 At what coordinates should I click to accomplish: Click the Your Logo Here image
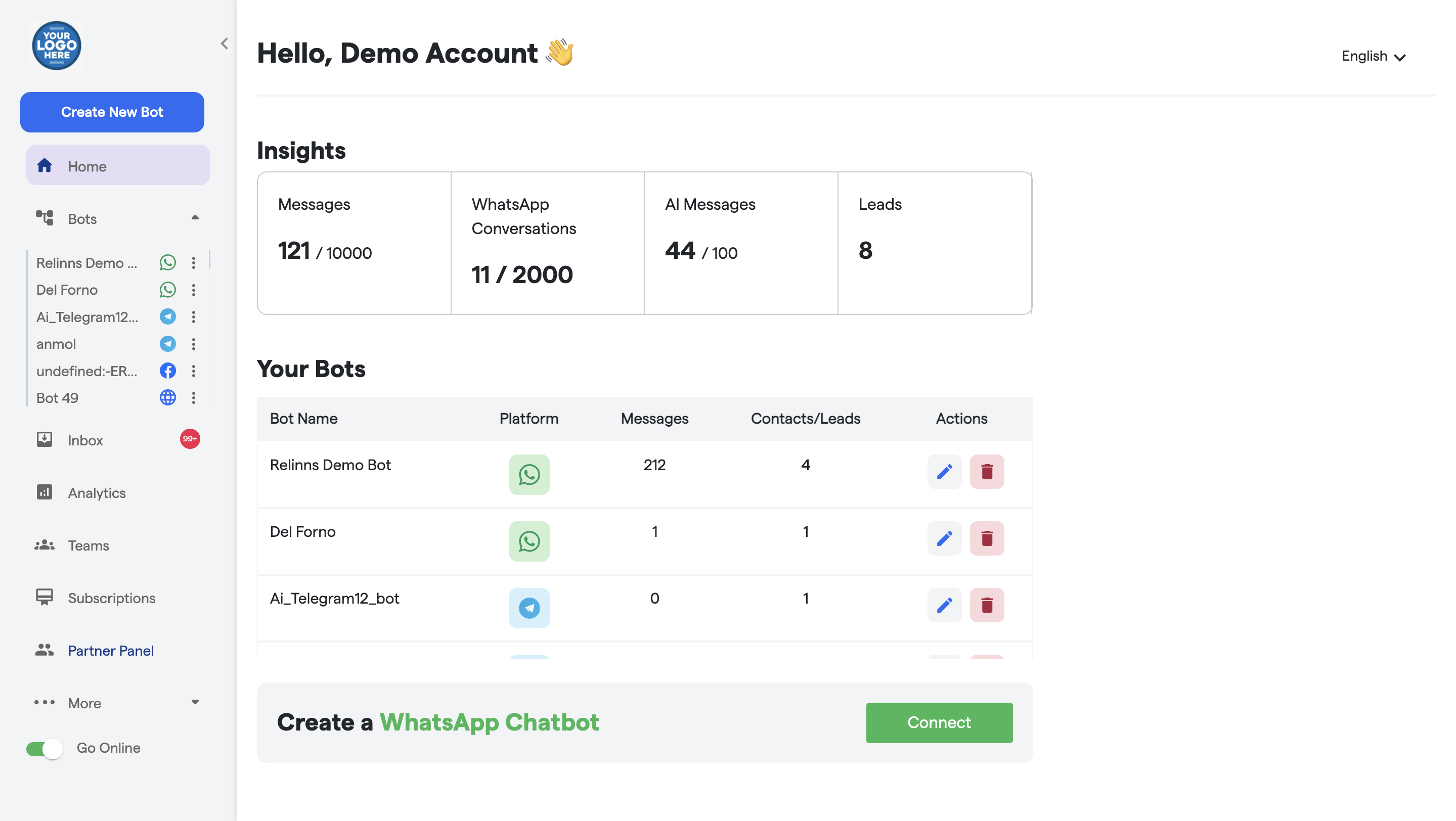point(57,45)
